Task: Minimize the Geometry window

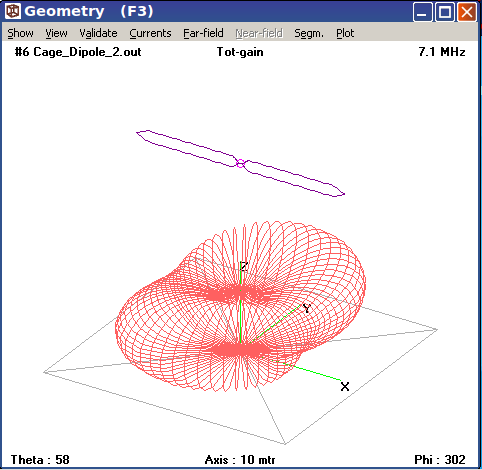Action: tap(422, 12)
